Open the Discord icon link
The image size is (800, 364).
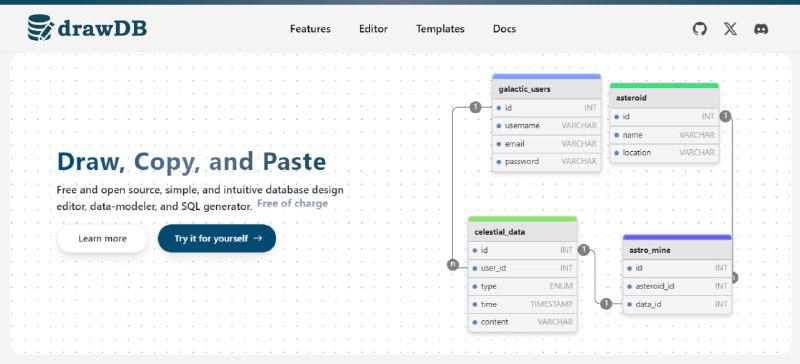[761, 29]
